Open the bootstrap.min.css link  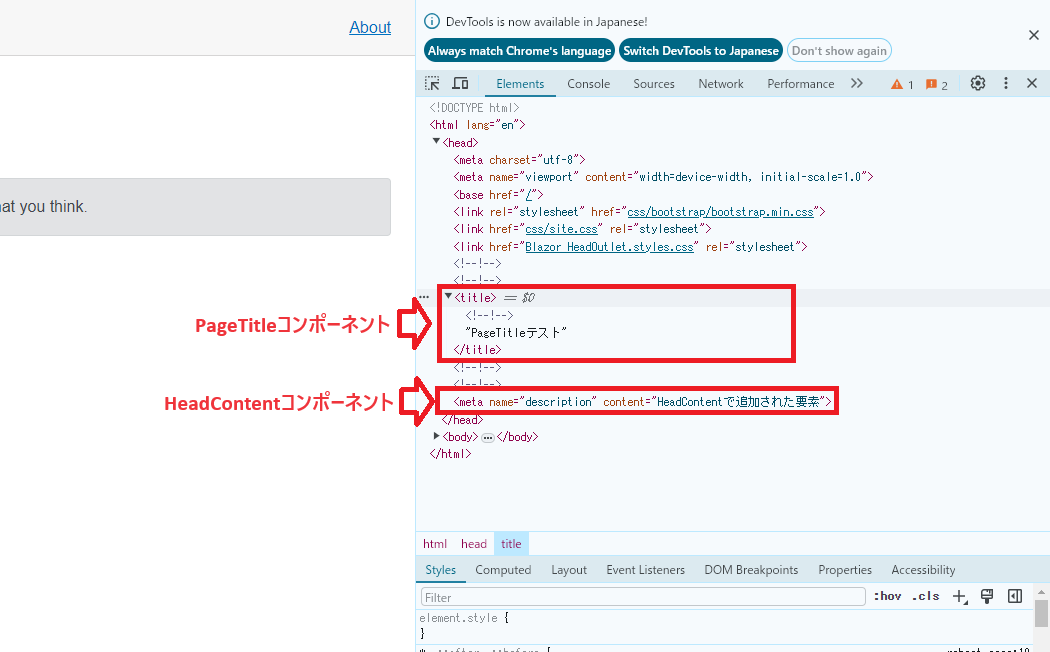pos(721,212)
